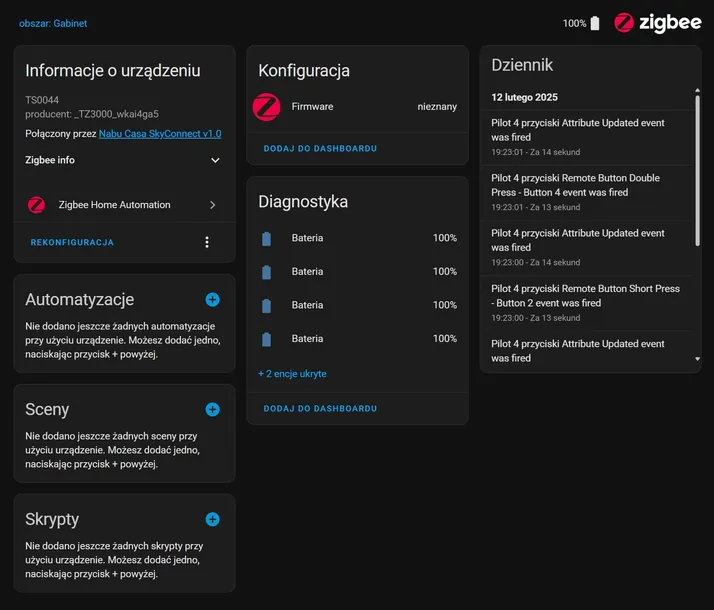The image size is (714, 610).
Task: Click DODAJ DO DASHBOARDU under Diagnostyka
Action: pyautogui.click(x=320, y=408)
